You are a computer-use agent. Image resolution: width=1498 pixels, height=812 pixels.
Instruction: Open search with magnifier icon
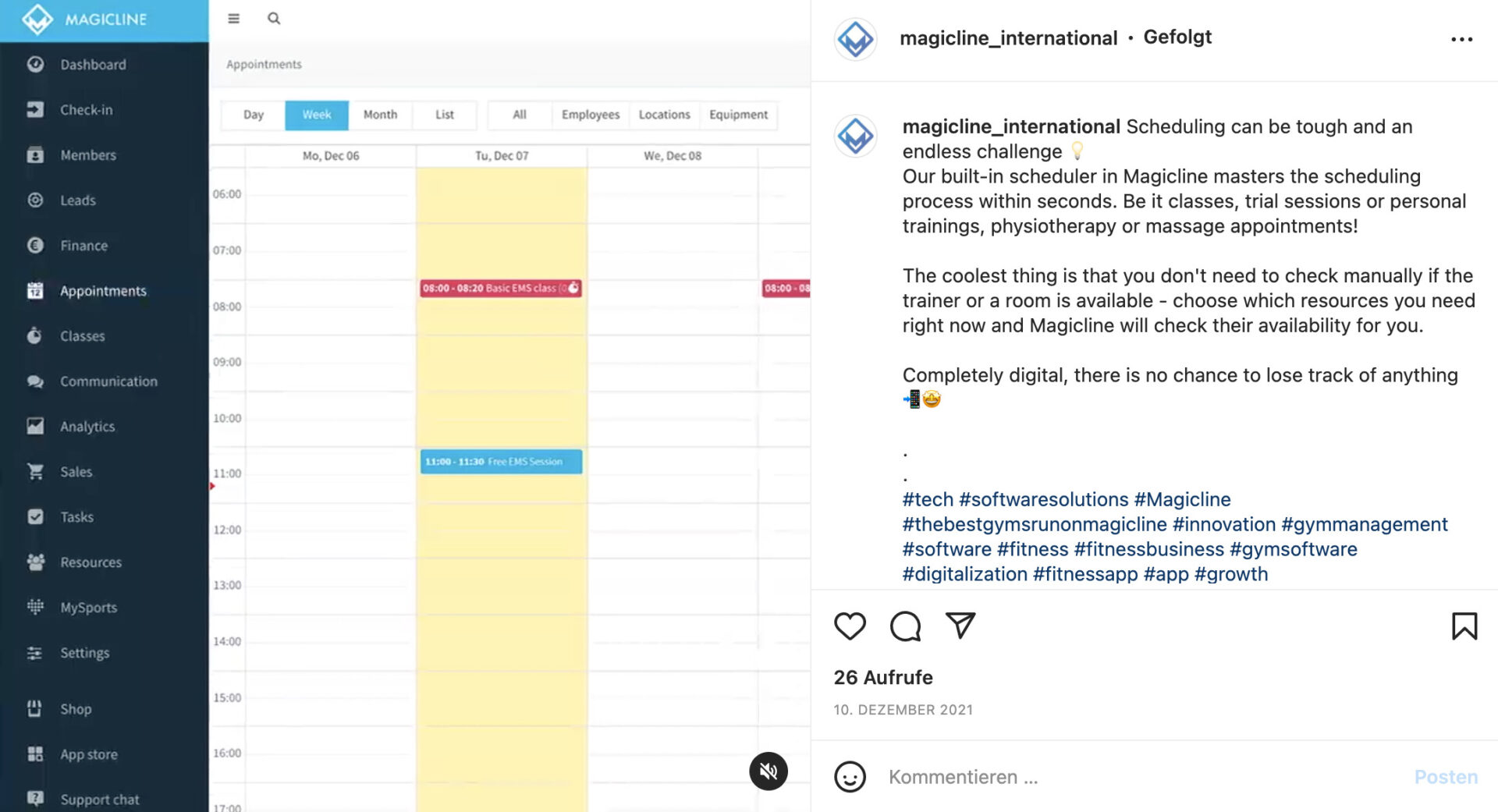pyautogui.click(x=274, y=19)
